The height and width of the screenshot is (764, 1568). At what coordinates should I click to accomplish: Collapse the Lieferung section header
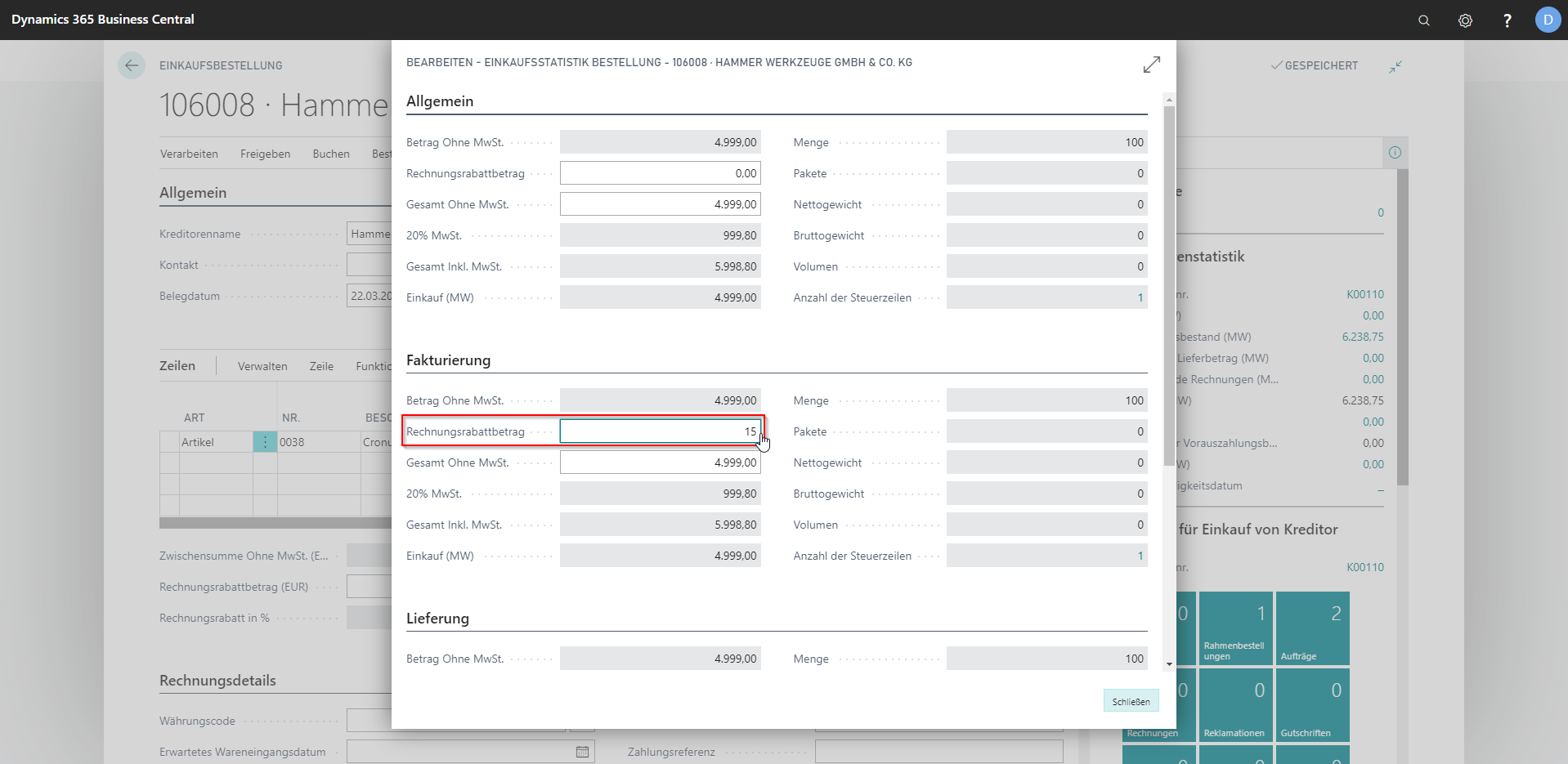click(x=437, y=619)
